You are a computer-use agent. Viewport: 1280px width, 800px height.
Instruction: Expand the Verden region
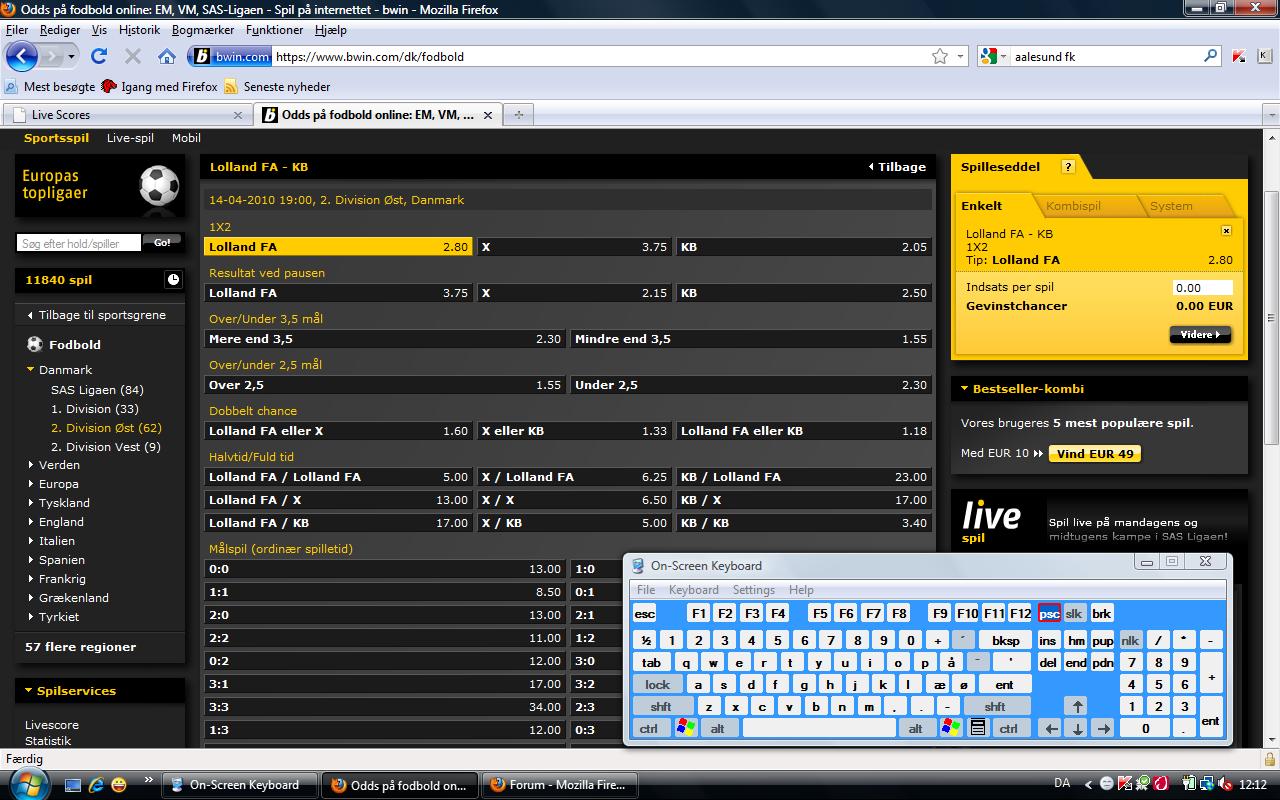tap(31, 465)
